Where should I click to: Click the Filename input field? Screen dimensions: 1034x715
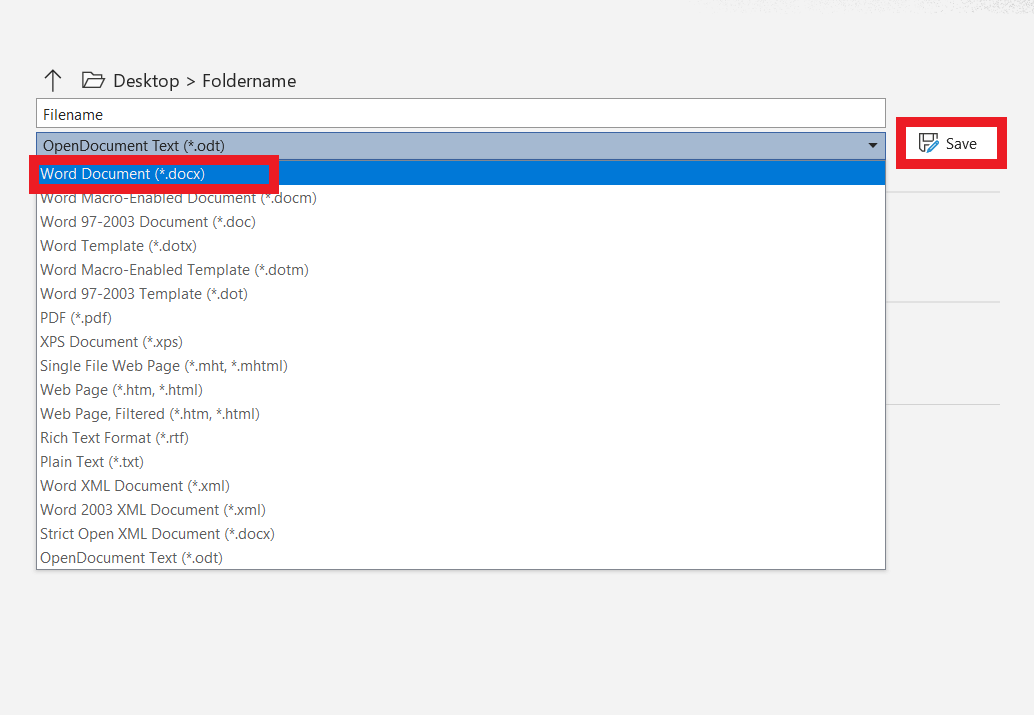(x=460, y=113)
